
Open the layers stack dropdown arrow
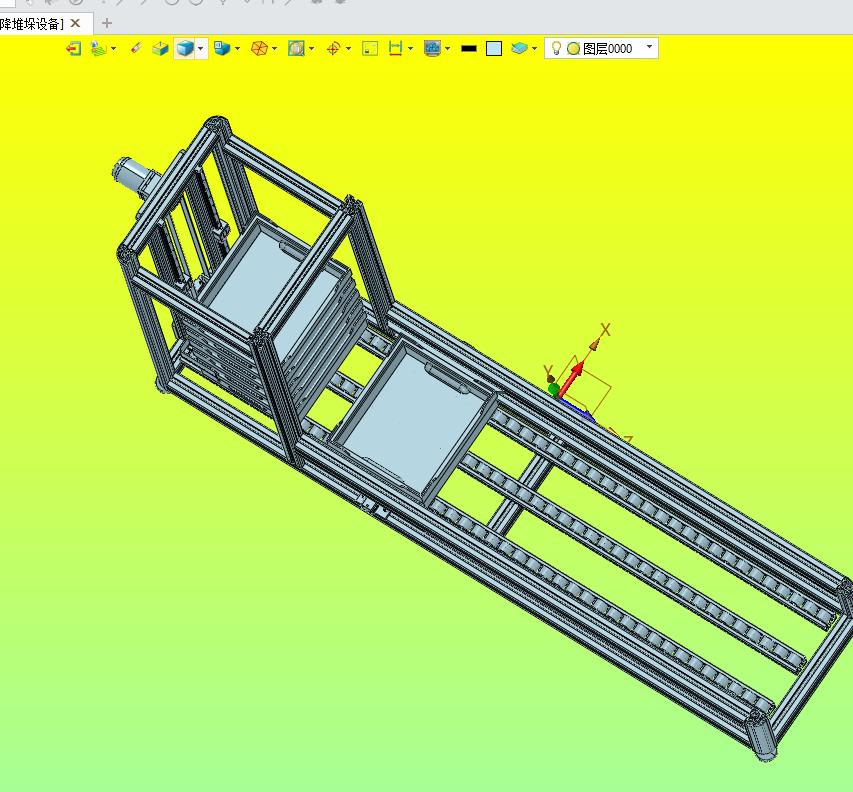534,48
